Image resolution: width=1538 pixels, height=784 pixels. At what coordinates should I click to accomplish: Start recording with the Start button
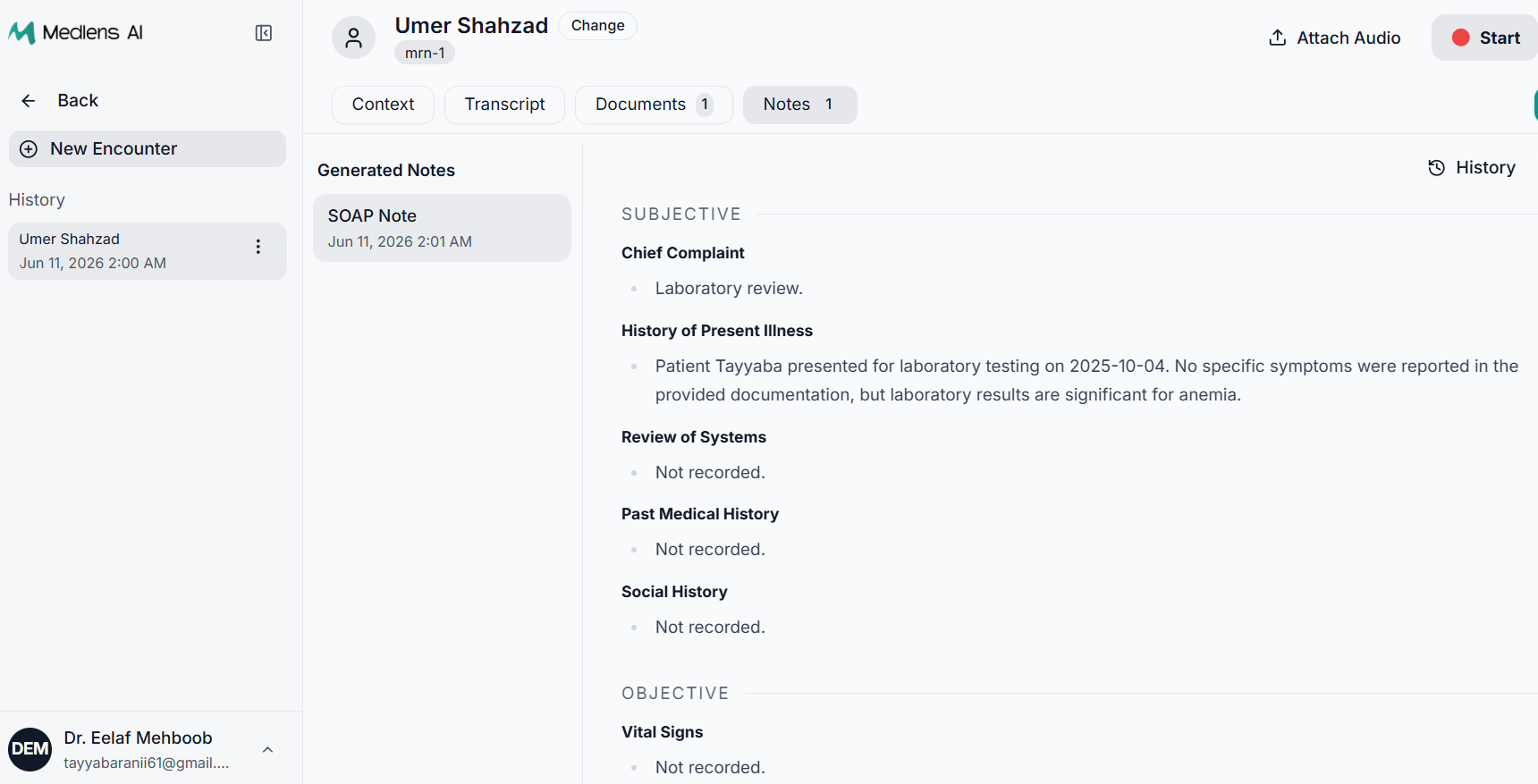point(1485,38)
